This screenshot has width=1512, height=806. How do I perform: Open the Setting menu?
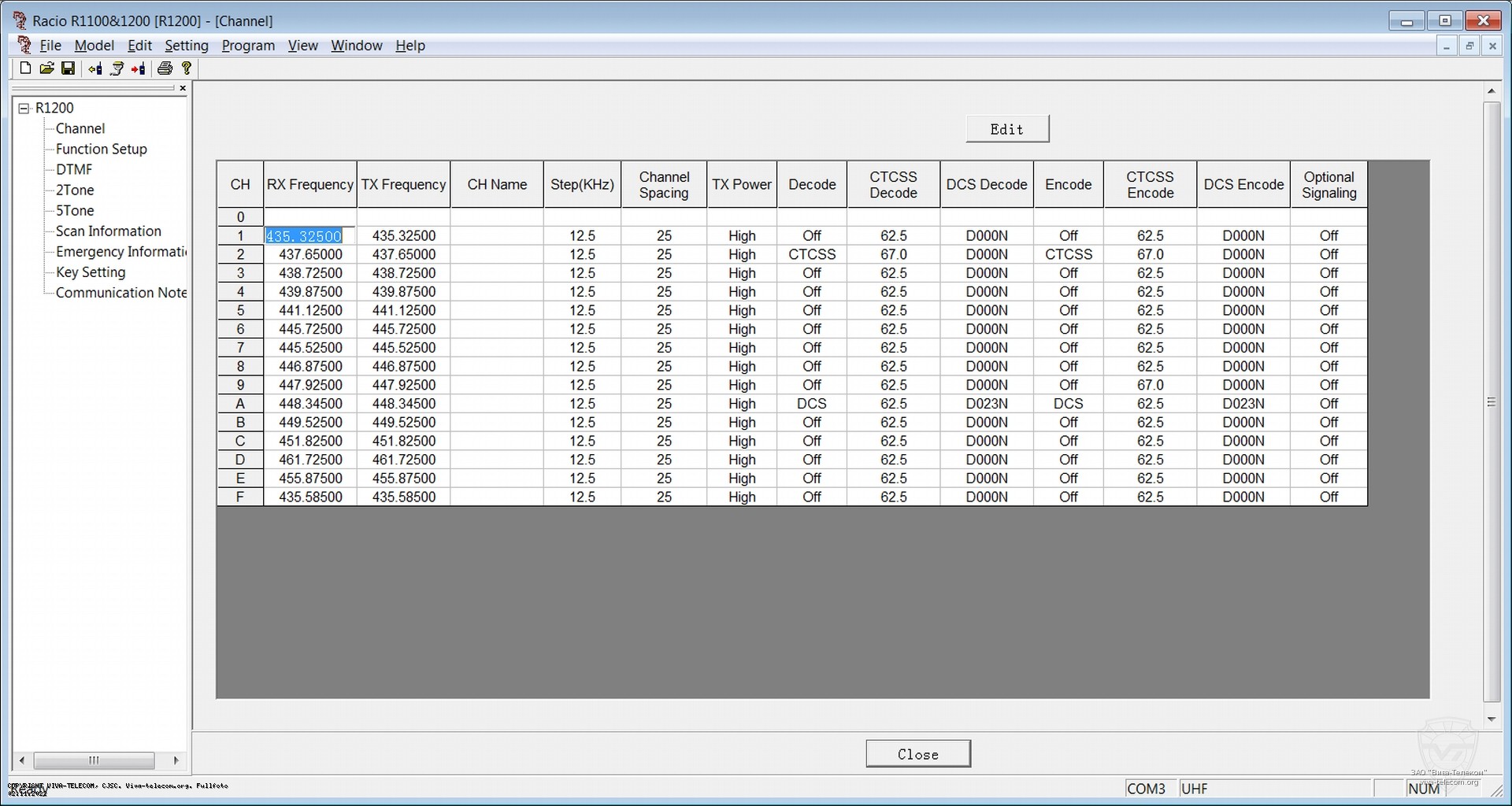coord(186,46)
